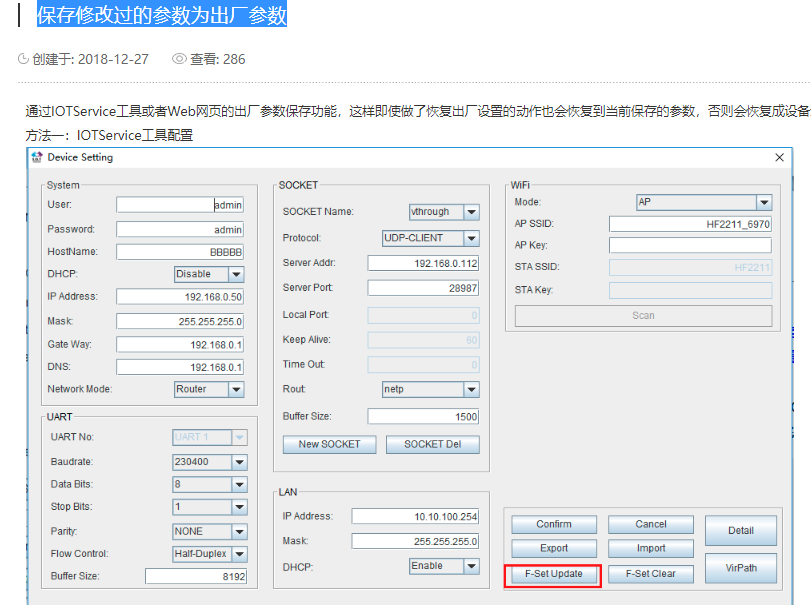
Task: Click the F-Set Update button
Action: tap(553, 574)
